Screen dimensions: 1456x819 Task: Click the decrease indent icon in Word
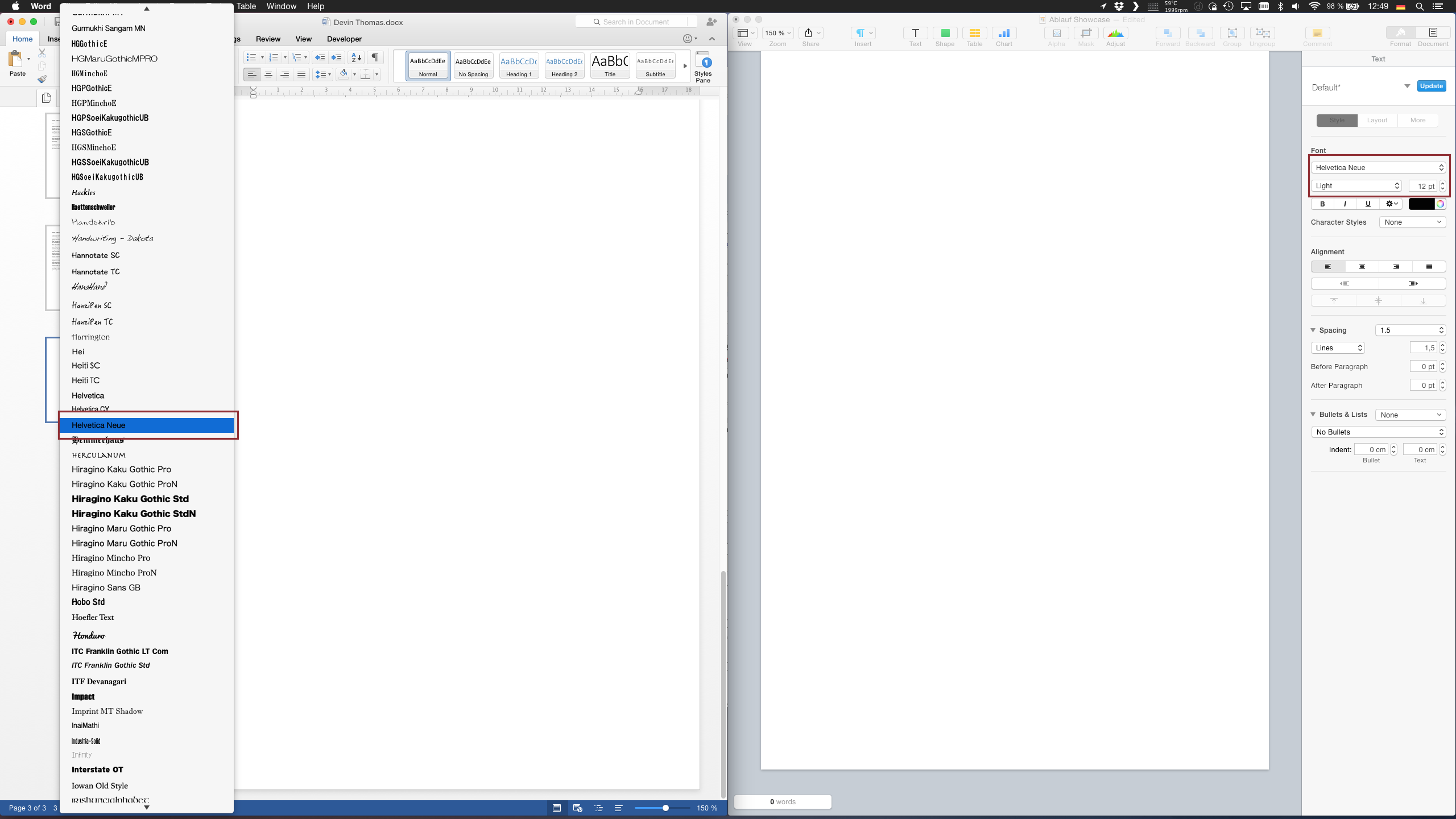320,57
